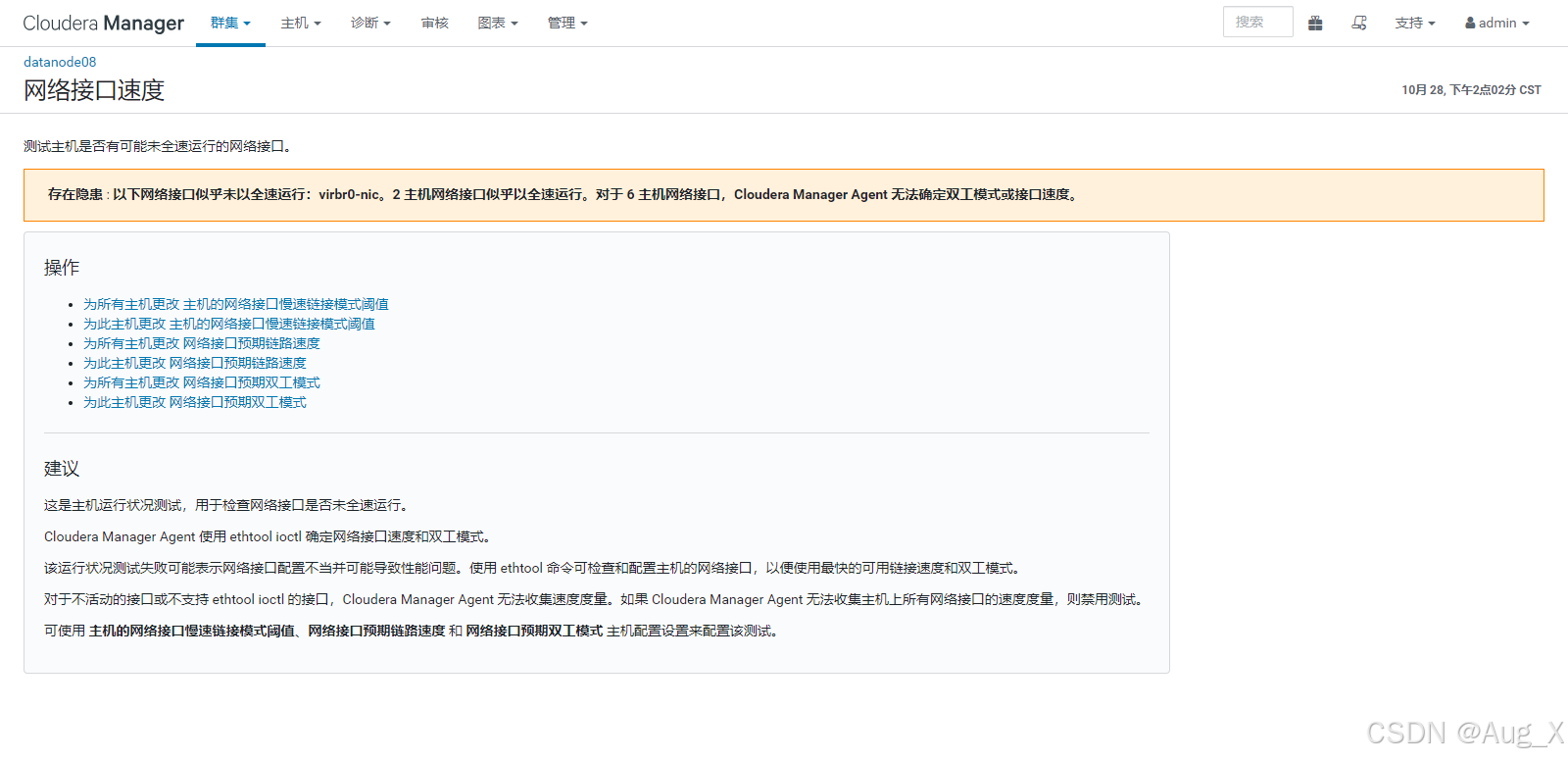Image resolution: width=1568 pixels, height=760 pixels.
Task: Open the 群集 dropdown menu
Action: click(x=230, y=23)
